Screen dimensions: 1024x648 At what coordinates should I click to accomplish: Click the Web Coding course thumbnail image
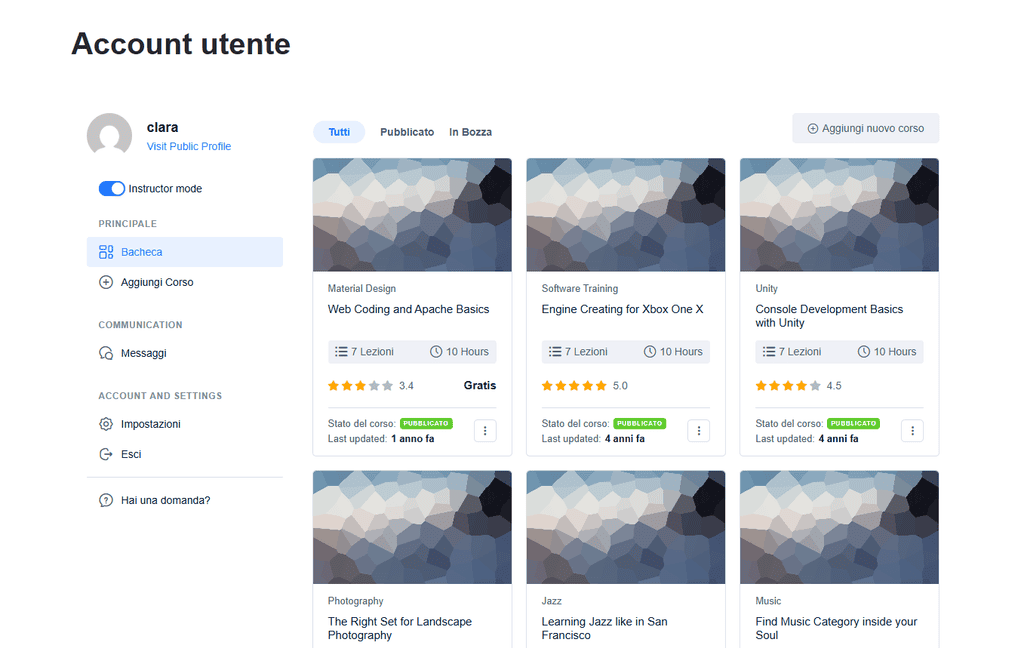pos(412,215)
